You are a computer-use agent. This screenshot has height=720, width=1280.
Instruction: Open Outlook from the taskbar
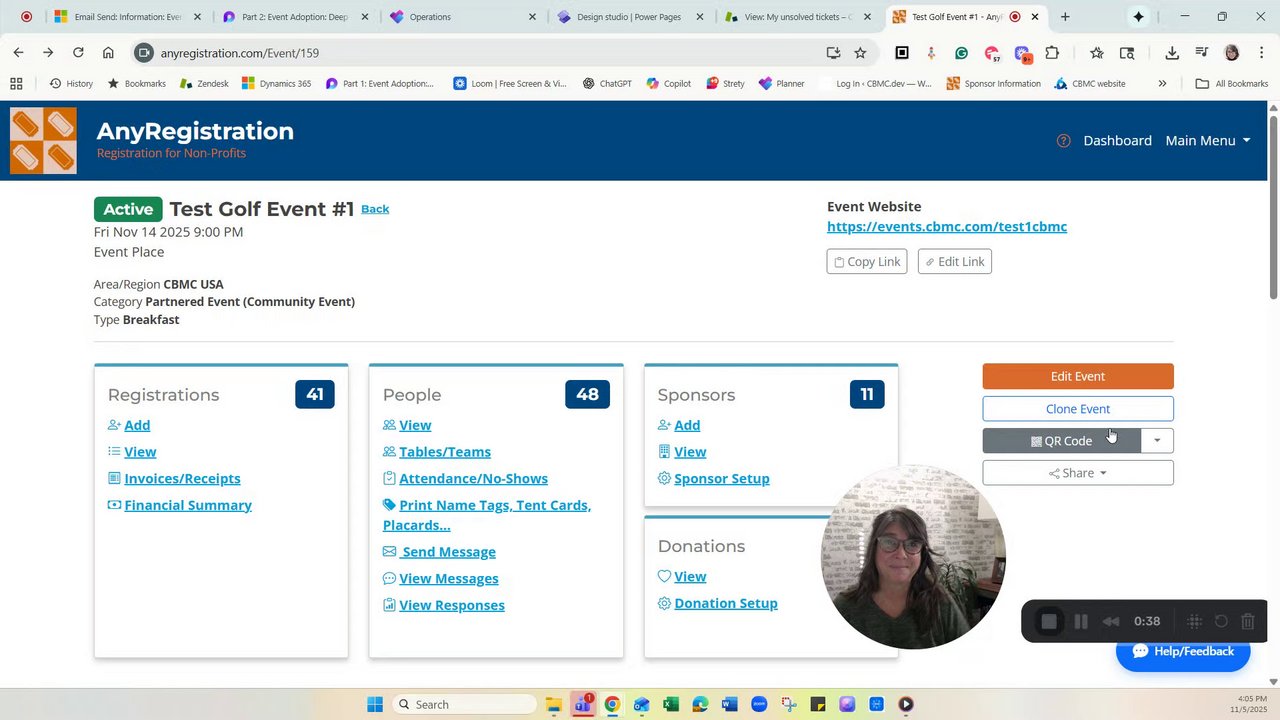point(642,704)
